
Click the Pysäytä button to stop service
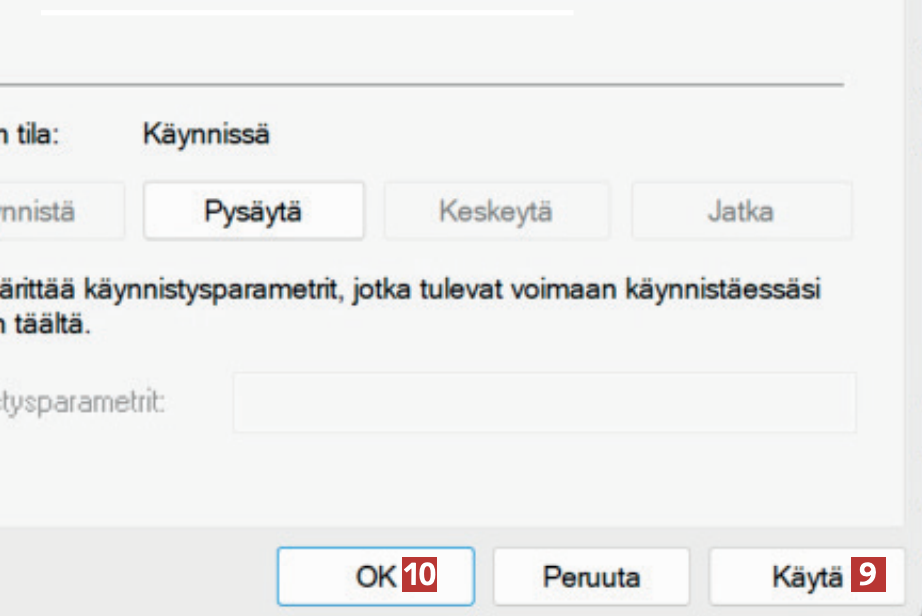253,211
